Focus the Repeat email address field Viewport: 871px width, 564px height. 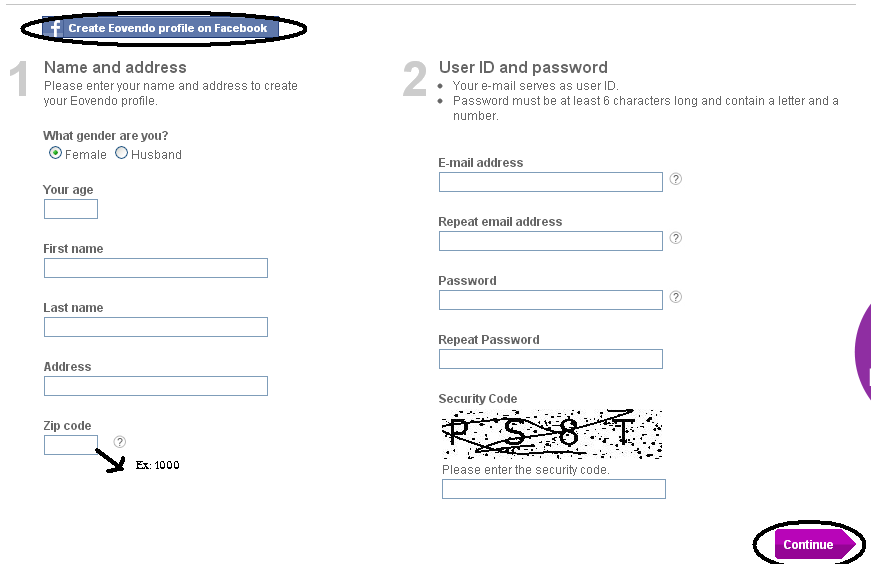551,241
